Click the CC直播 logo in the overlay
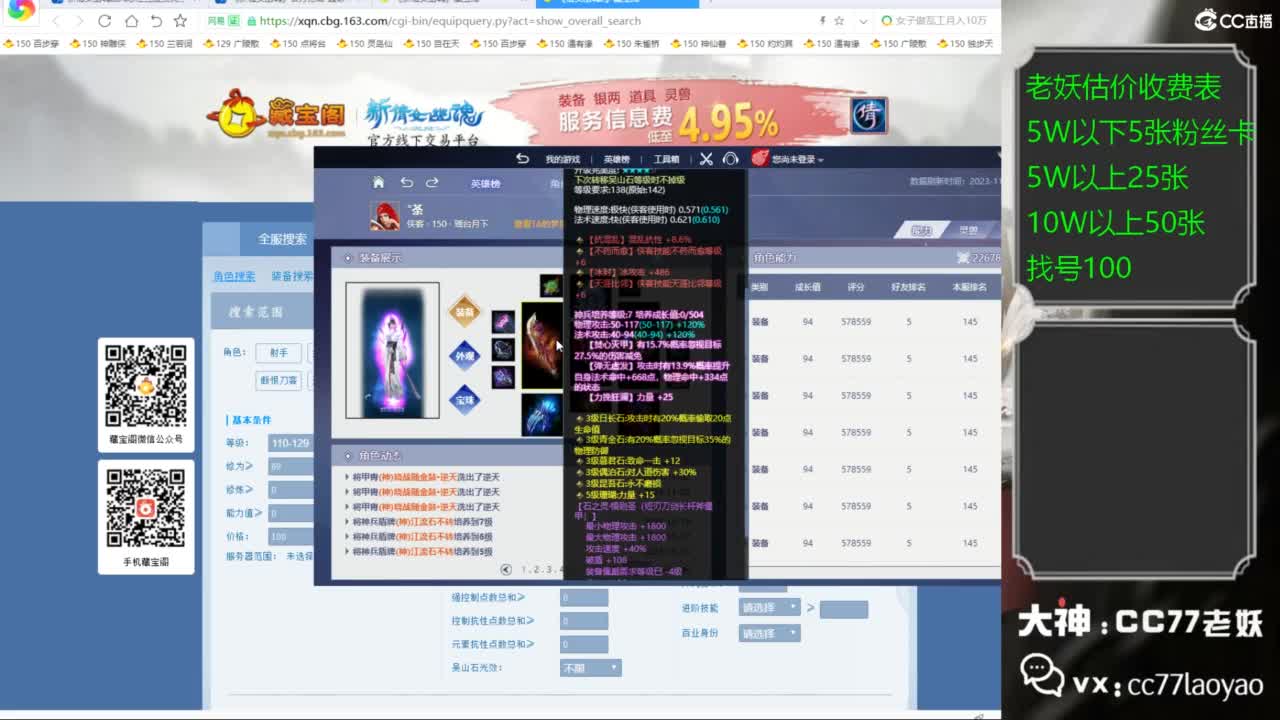This screenshot has height=720, width=1280. [1233, 20]
